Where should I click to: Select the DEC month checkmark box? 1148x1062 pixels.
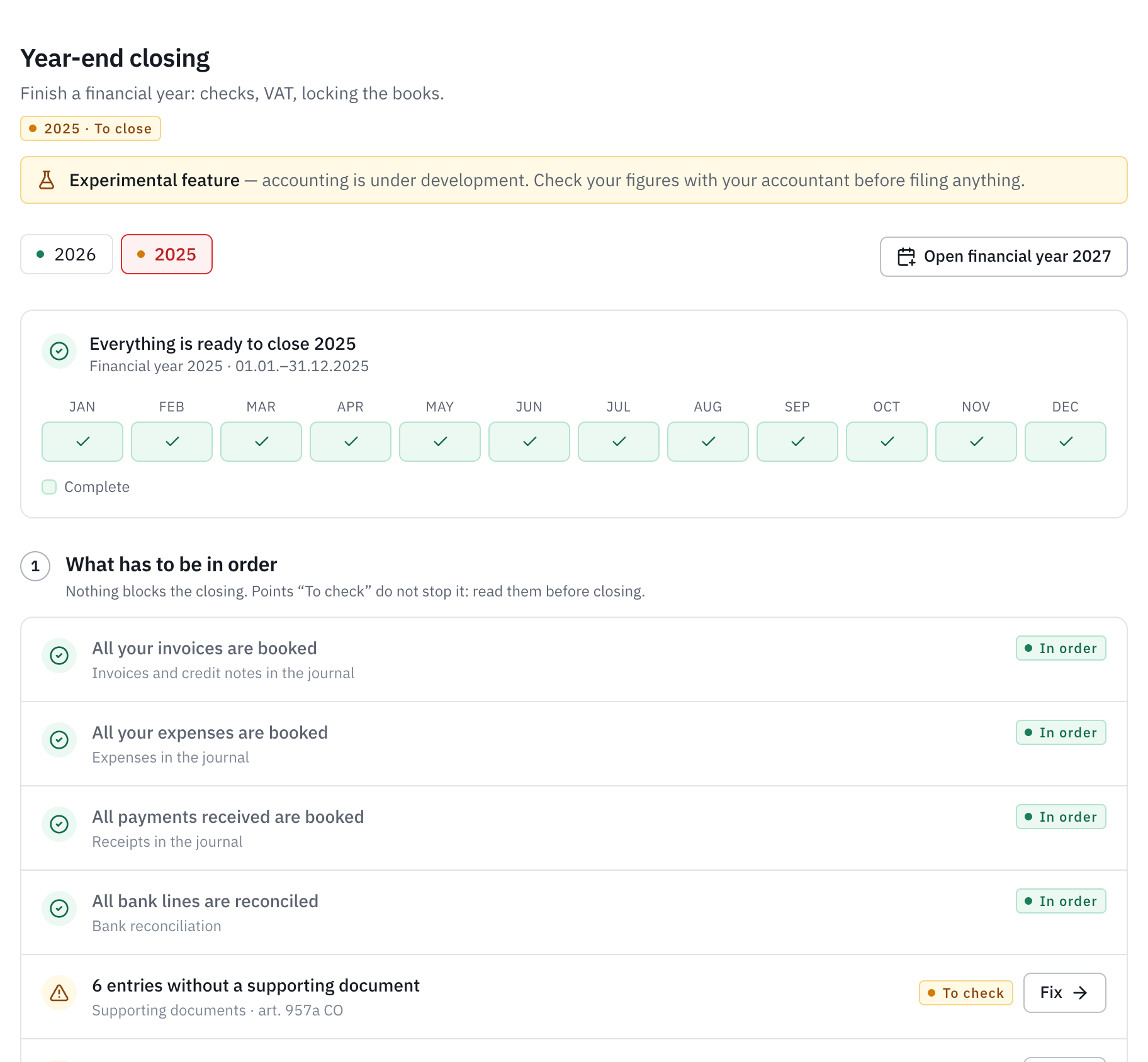coord(1066,442)
